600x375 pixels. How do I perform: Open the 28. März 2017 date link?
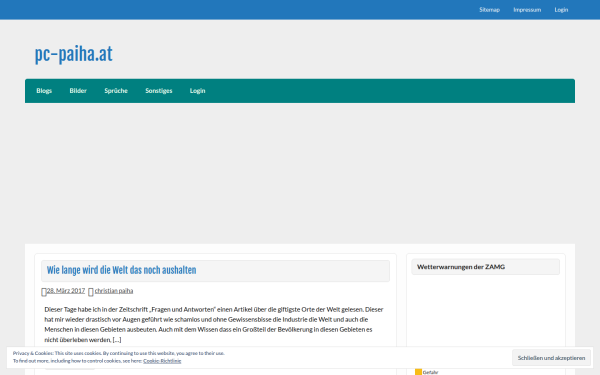[66, 291]
